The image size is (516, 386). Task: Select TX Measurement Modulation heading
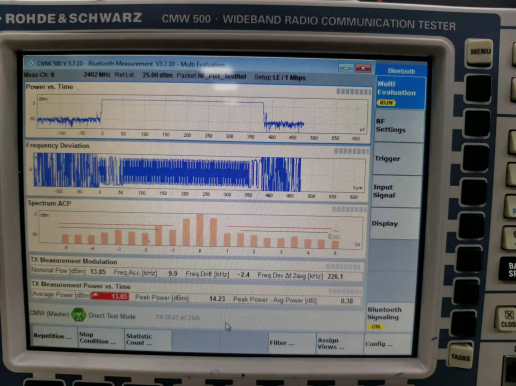pyautogui.click(x=74, y=261)
